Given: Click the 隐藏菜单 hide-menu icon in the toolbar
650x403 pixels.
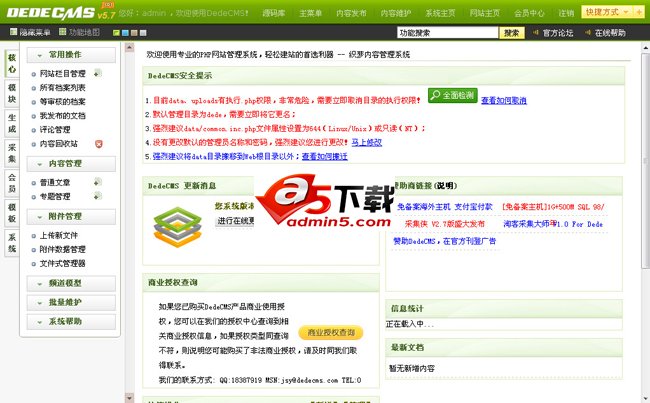Looking at the screenshot, I should click(x=14, y=32).
